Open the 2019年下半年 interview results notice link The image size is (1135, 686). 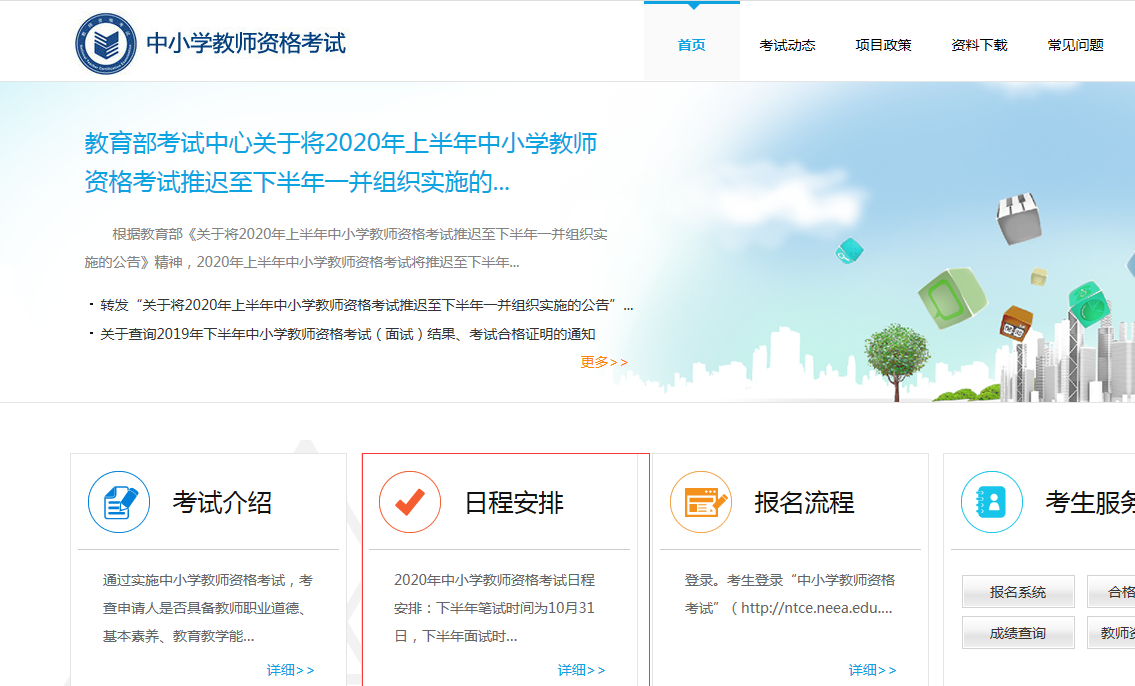tap(347, 334)
